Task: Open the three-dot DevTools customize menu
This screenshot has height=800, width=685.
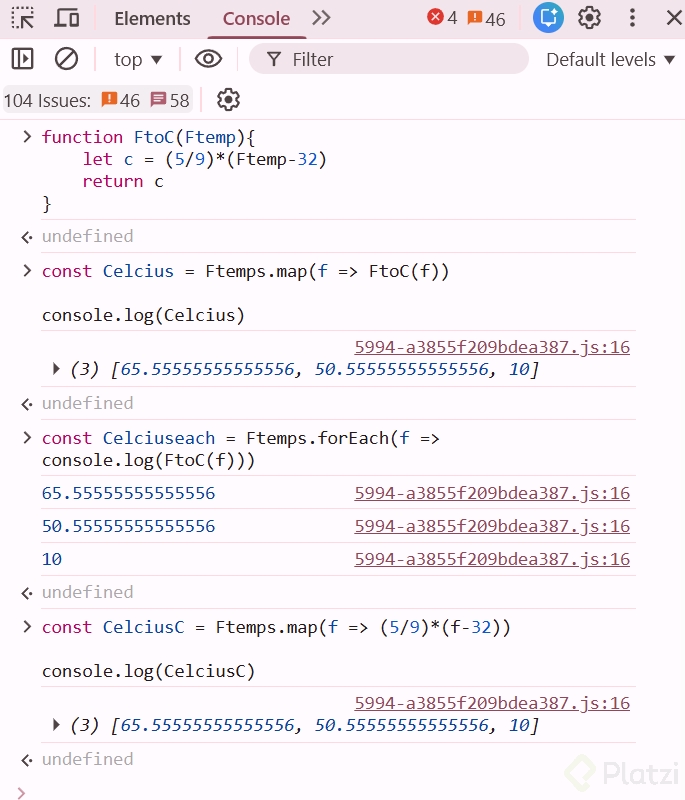Action: pyautogui.click(x=632, y=18)
